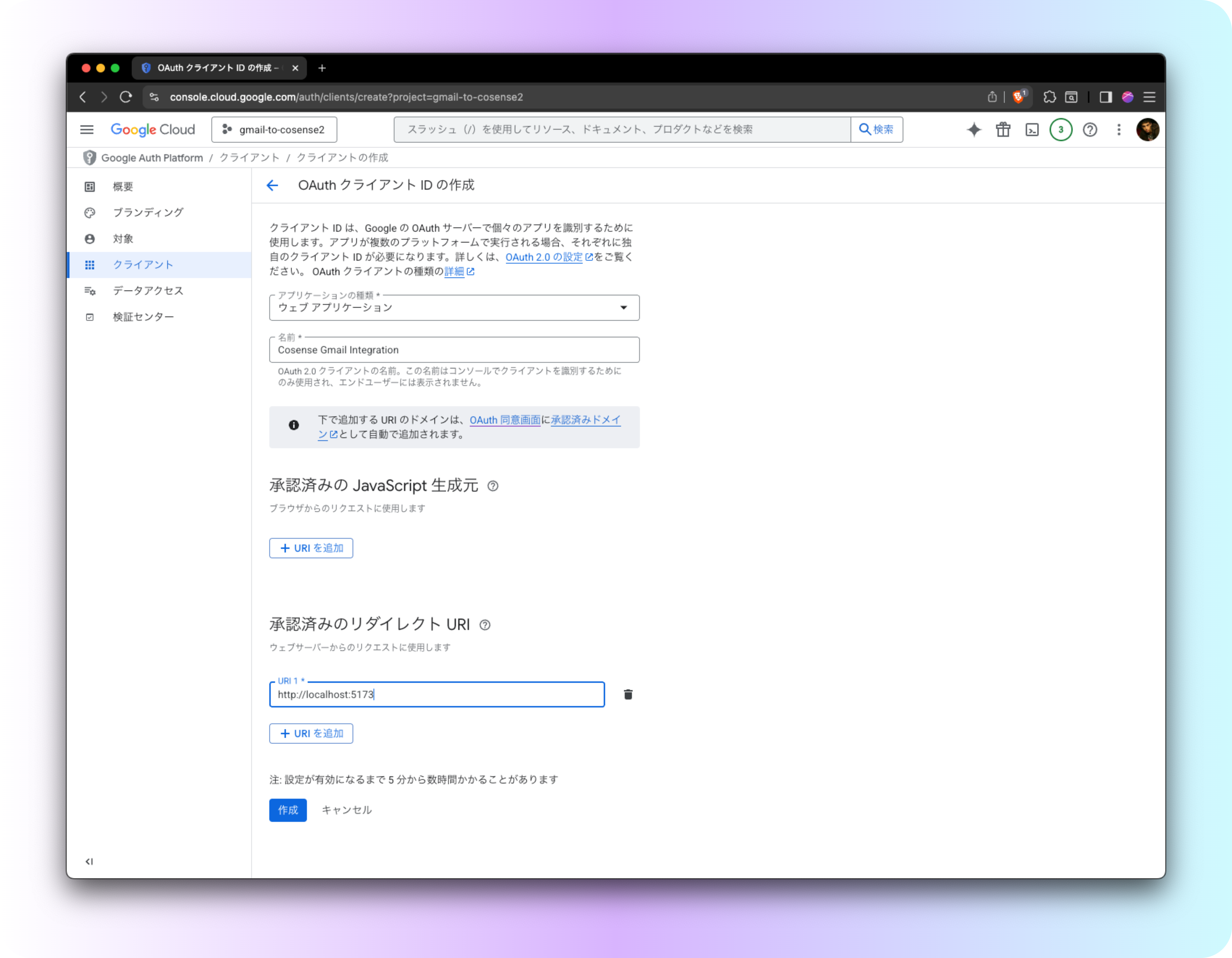Toggle the browser sidebar panel icon
Screen dimensions: 1232x958
pyautogui.click(x=1105, y=97)
